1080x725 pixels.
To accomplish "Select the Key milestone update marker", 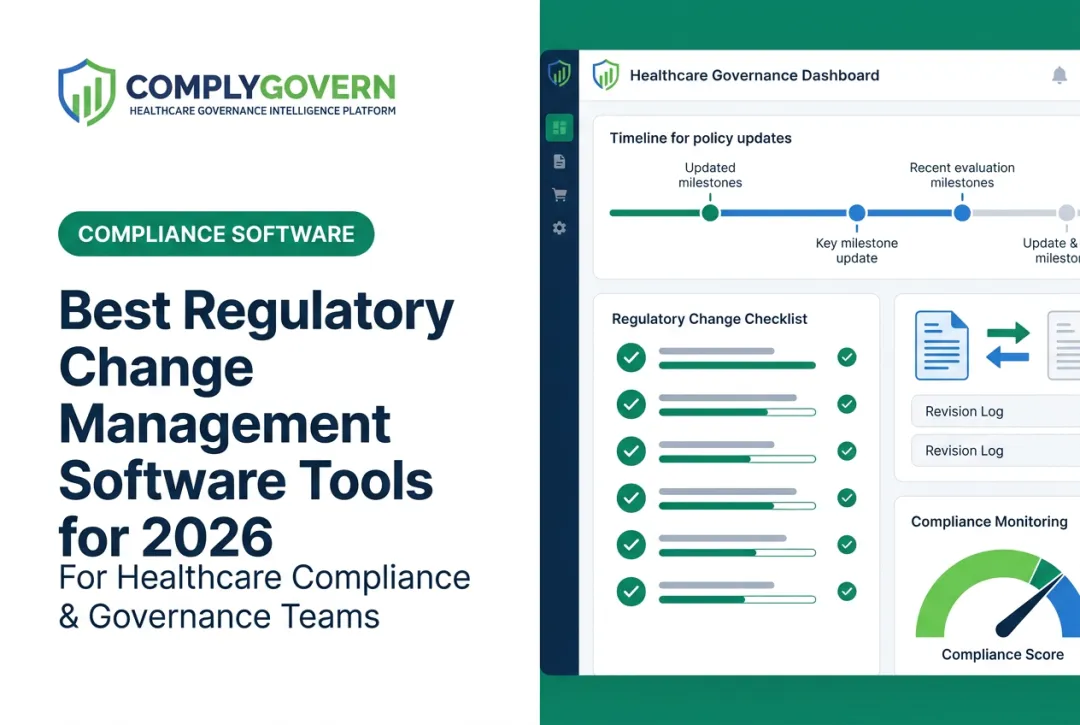I will pos(857,213).
